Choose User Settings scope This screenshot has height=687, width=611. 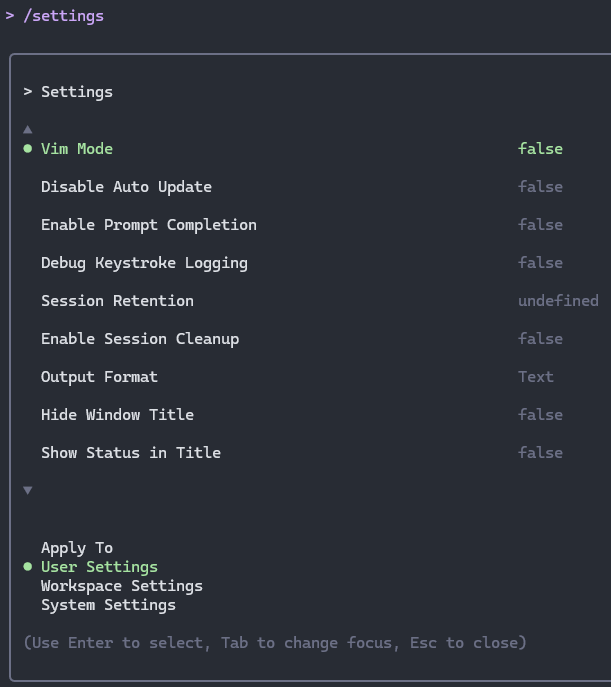tap(99, 567)
